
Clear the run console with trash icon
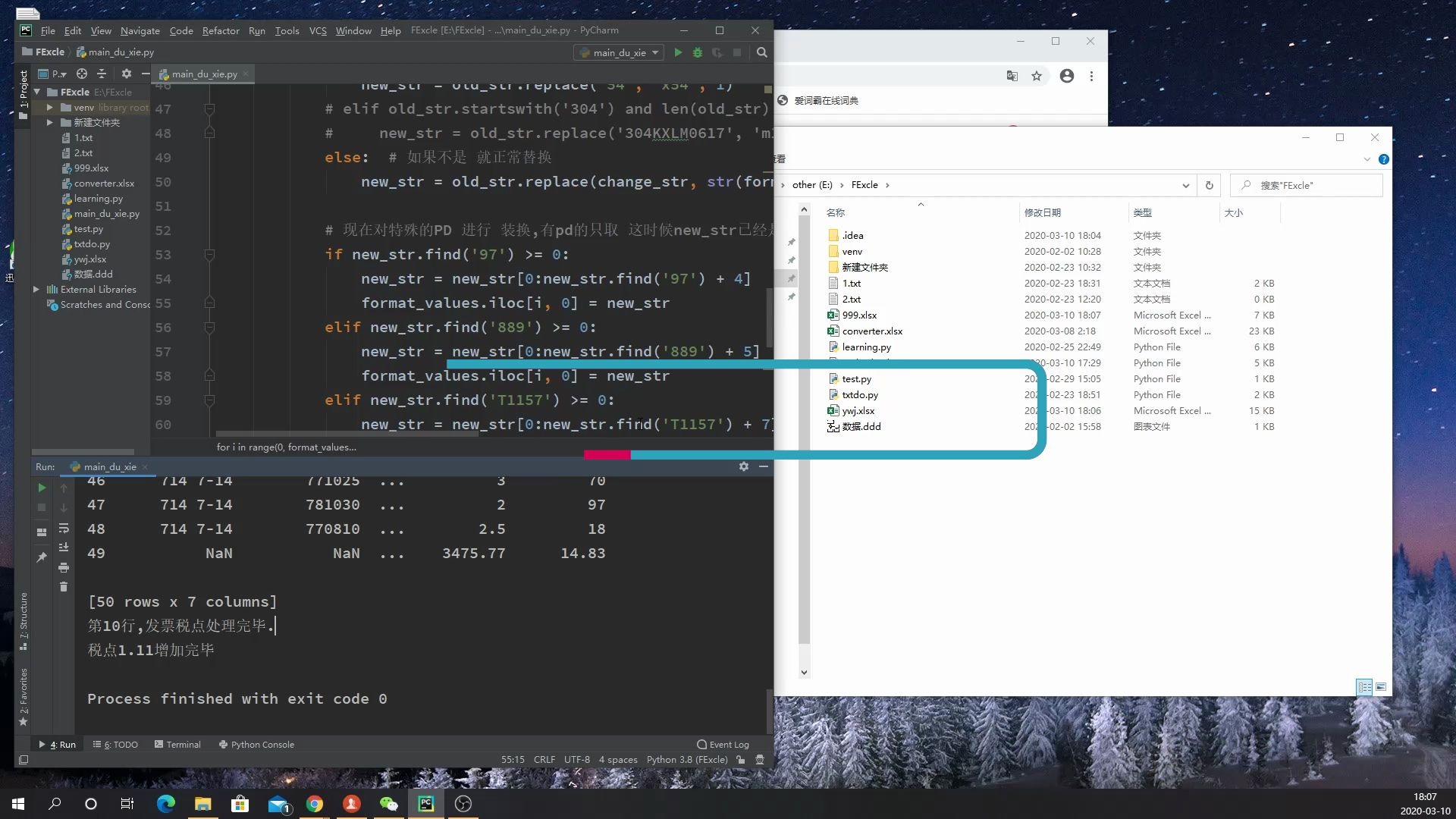[x=64, y=586]
